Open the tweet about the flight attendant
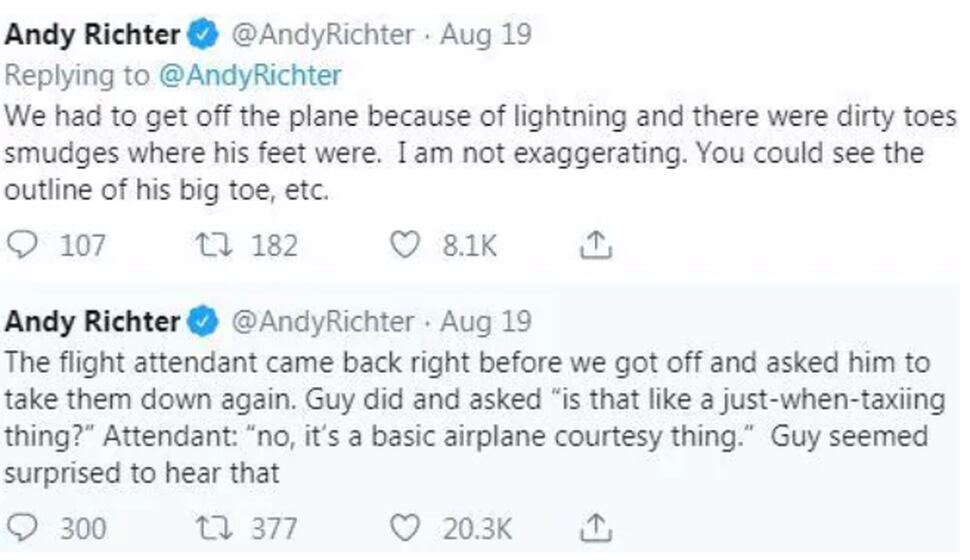Screen dimensions: 970x560 pyautogui.click(x=475, y=418)
